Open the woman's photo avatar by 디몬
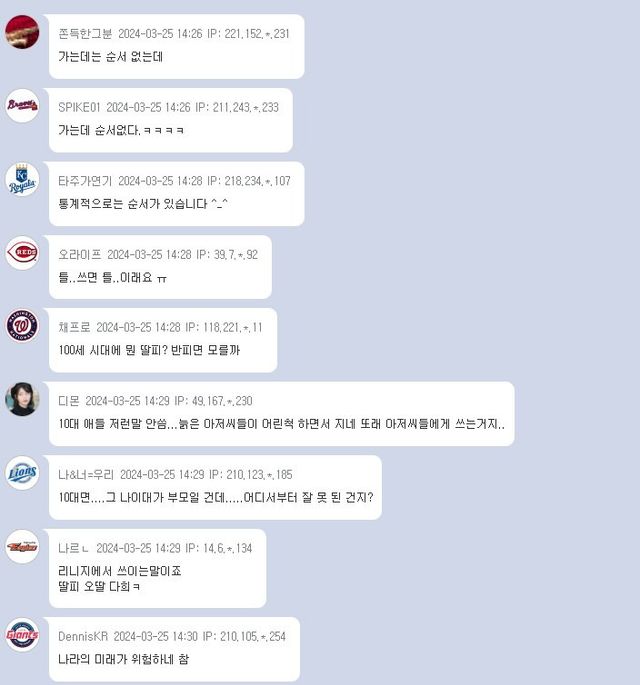The image size is (640, 685). click(x=22, y=399)
